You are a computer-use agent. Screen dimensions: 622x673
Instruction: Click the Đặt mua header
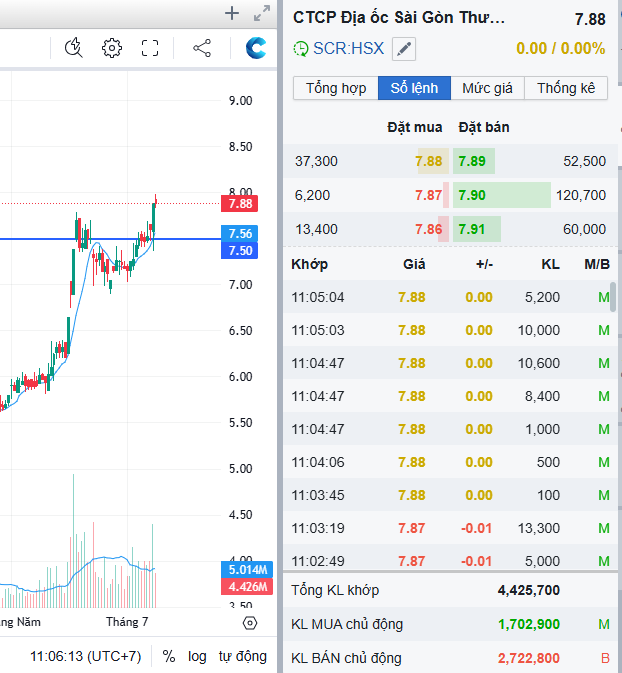(x=415, y=127)
